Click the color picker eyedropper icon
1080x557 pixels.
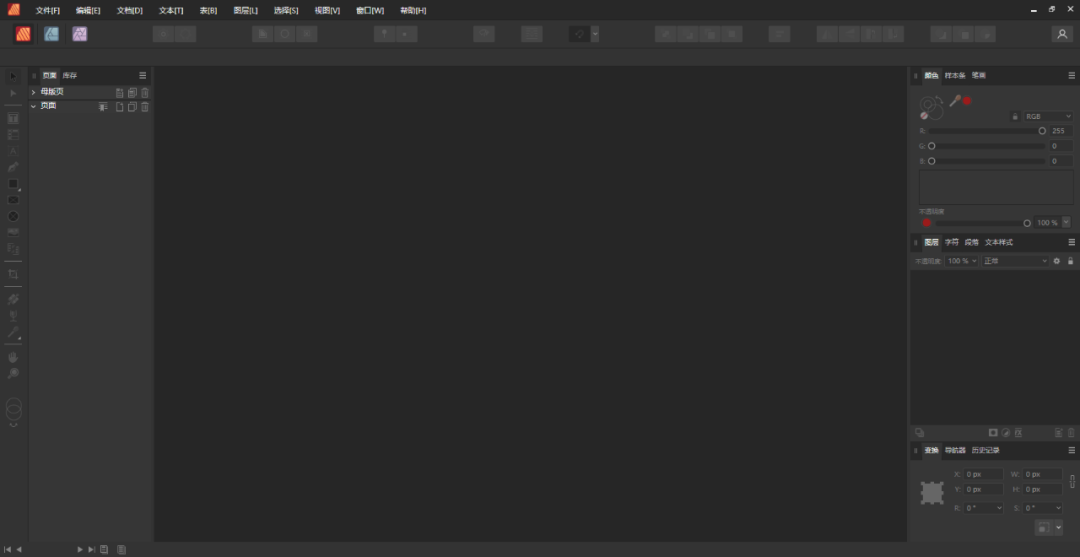coord(954,101)
